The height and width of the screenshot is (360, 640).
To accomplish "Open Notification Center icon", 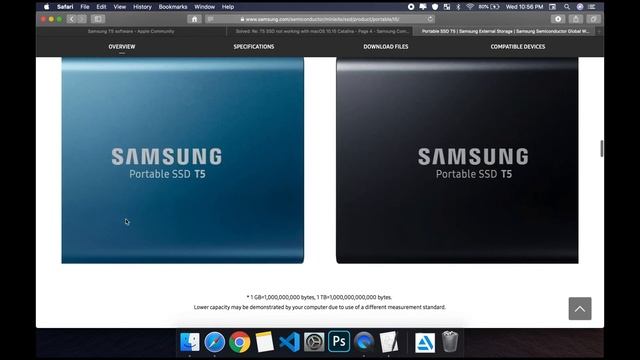I will point(591,7).
